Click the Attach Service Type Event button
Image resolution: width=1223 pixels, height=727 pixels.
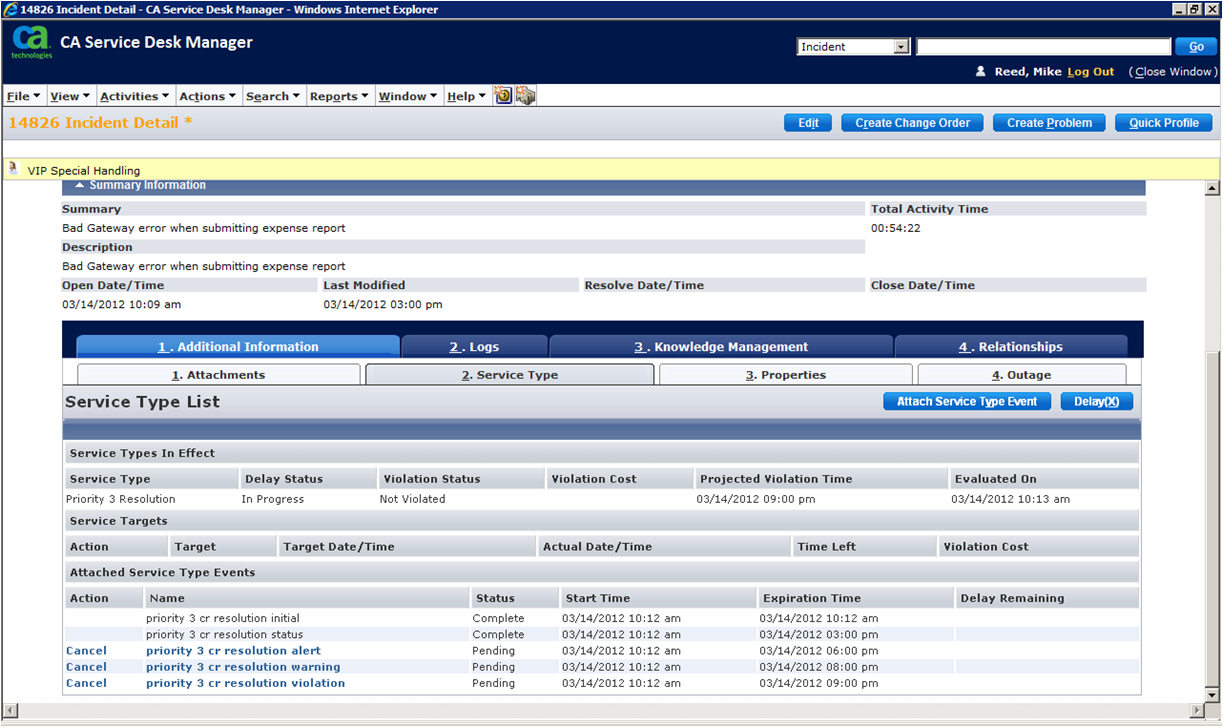[967, 401]
